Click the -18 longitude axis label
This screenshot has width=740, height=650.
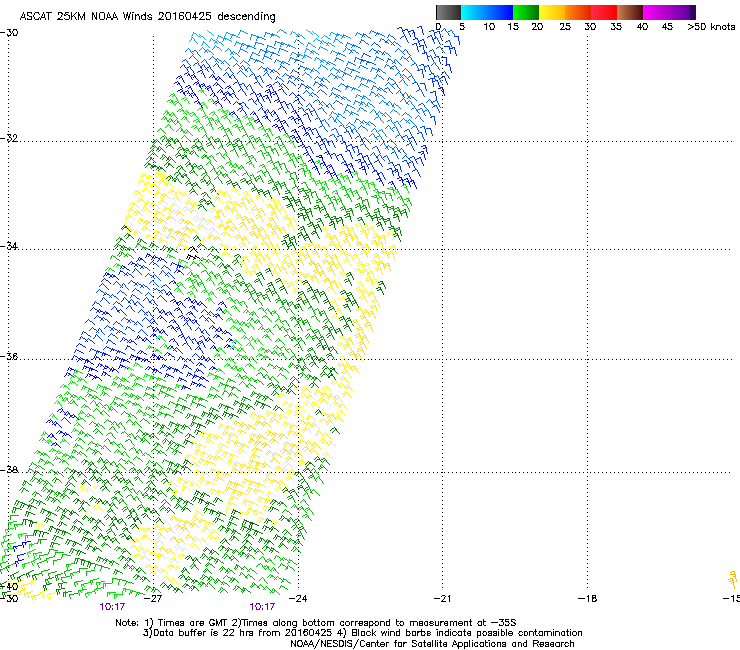point(588,599)
